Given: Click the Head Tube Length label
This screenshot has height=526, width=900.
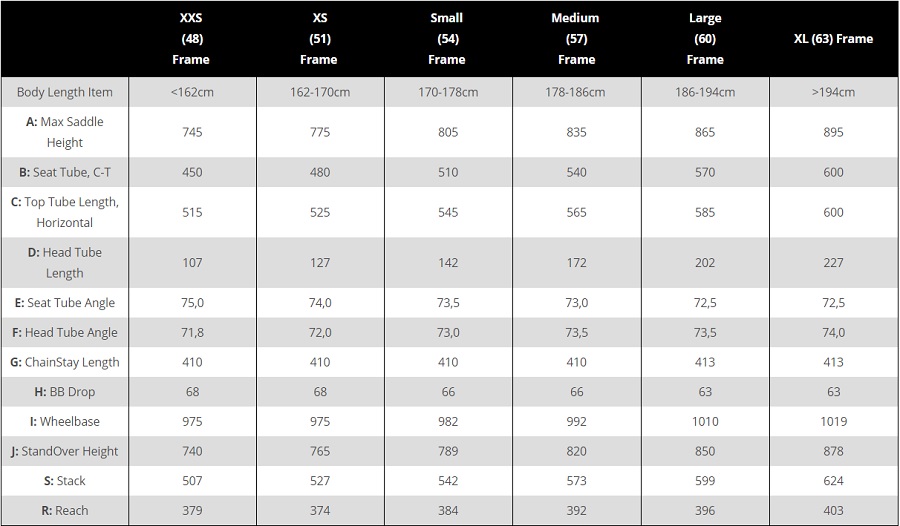Looking at the screenshot, I should 64,262.
